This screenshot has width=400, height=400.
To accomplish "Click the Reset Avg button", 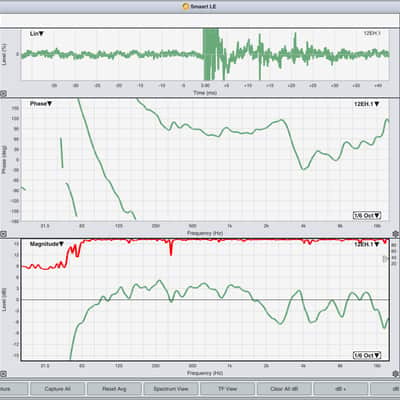I will click(x=114, y=389).
